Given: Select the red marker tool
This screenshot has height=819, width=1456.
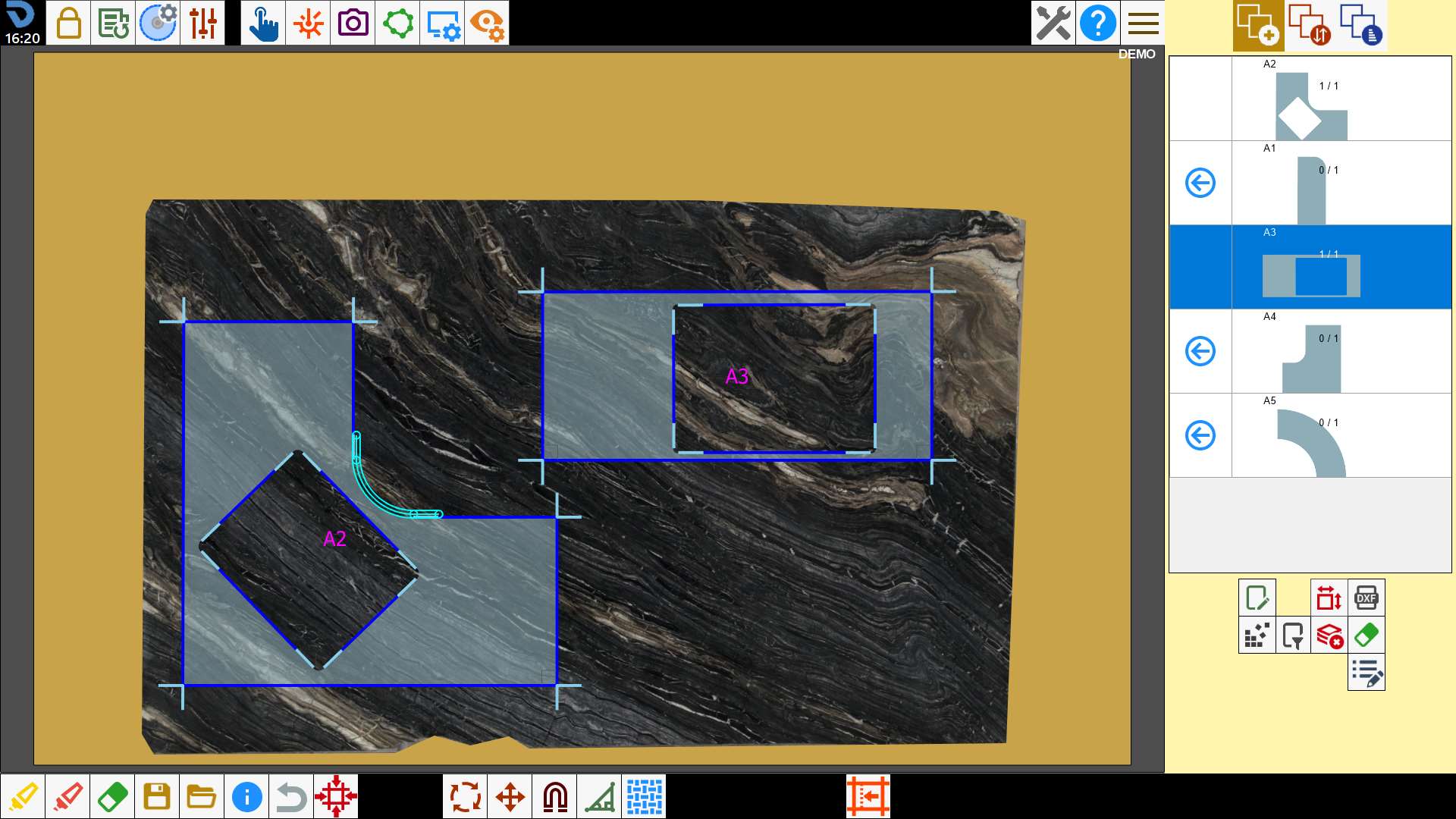Looking at the screenshot, I should pyautogui.click(x=67, y=796).
